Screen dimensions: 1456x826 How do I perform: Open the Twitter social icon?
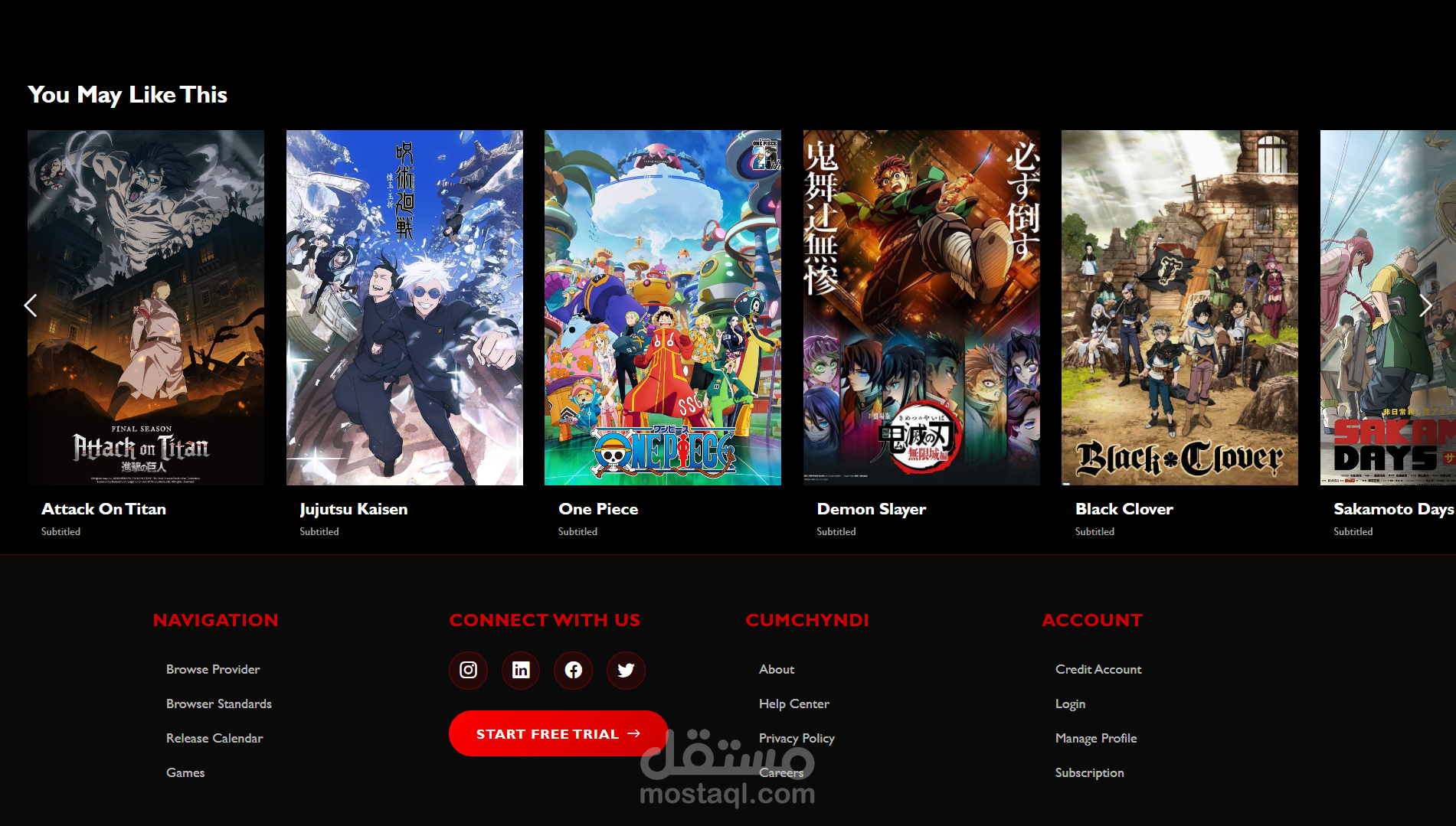point(626,670)
